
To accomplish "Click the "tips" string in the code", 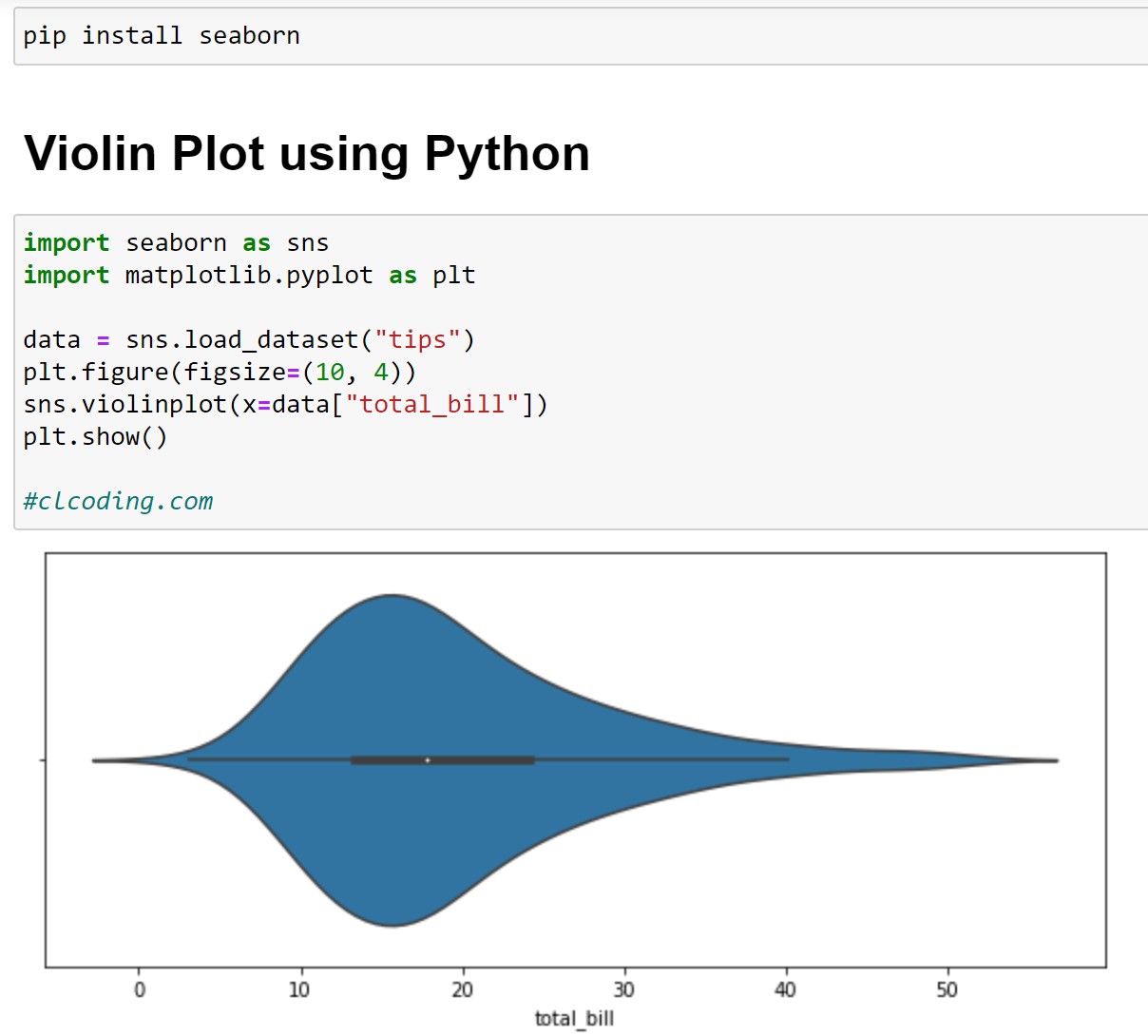I will pos(417,340).
